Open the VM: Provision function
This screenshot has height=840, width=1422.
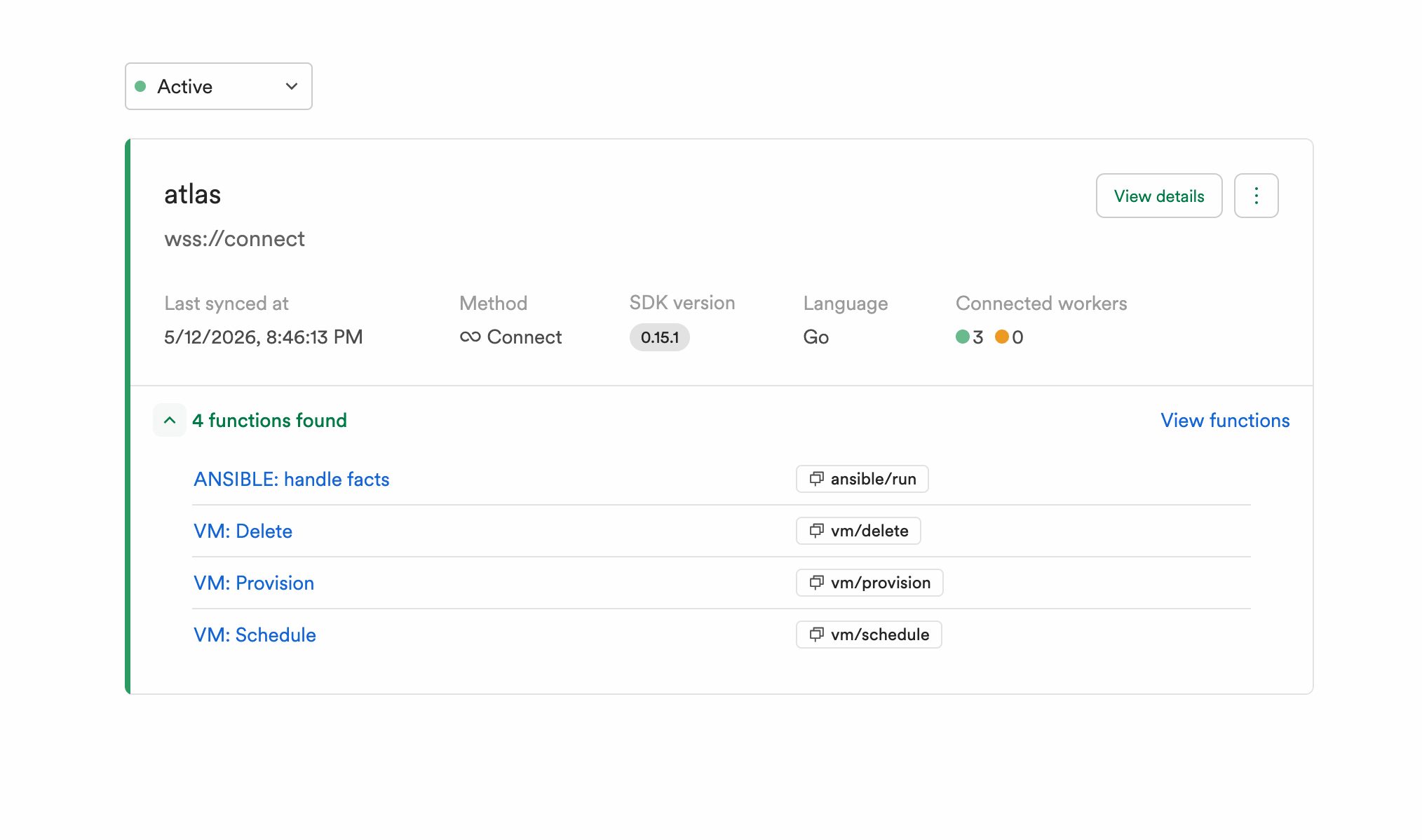pyautogui.click(x=254, y=583)
